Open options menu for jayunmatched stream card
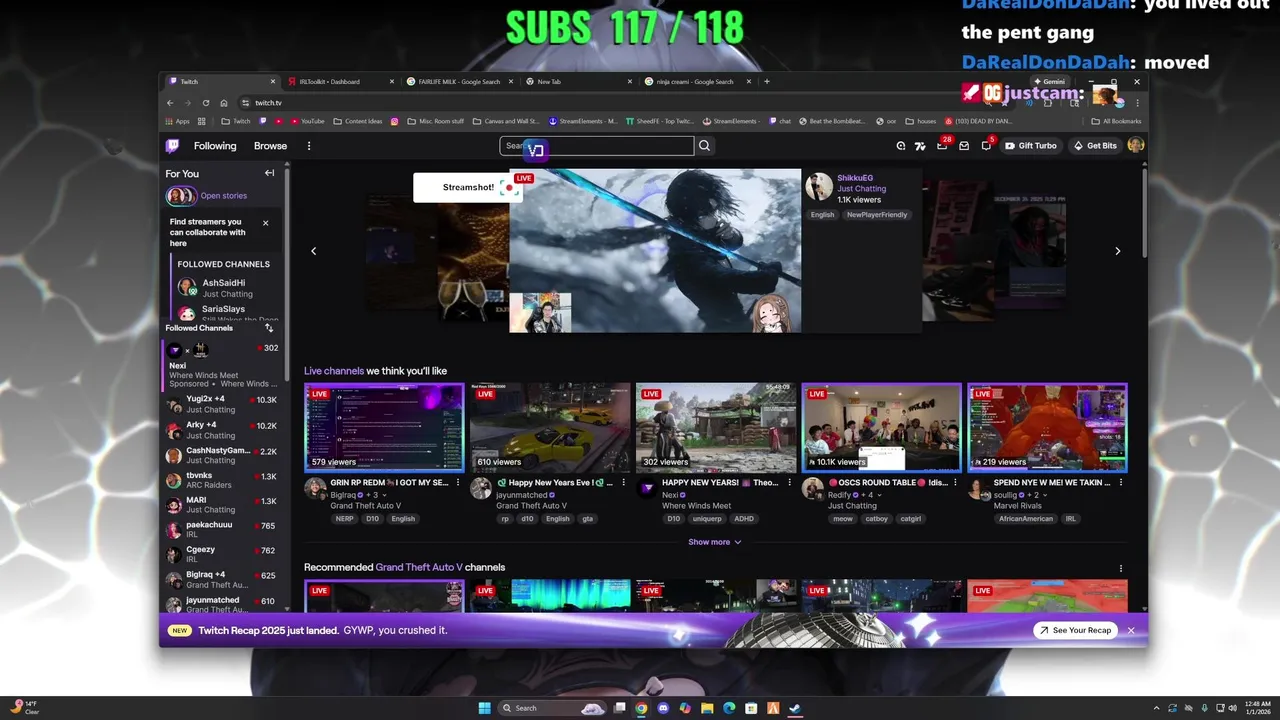 (624, 482)
